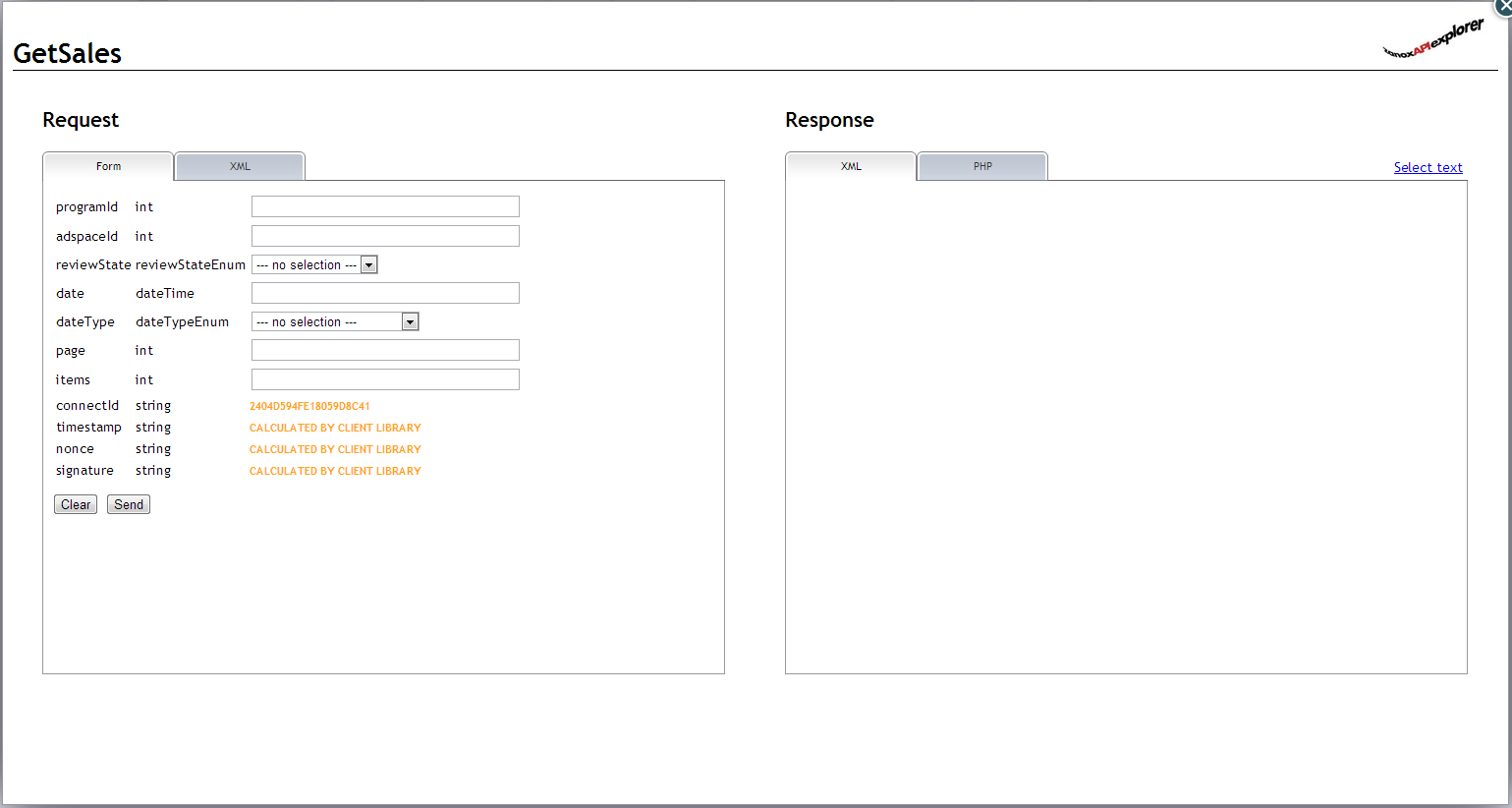The height and width of the screenshot is (808, 1512).
Task: Expand the dateType selection dropdown
Action: pyautogui.click(x=335, y=321)
